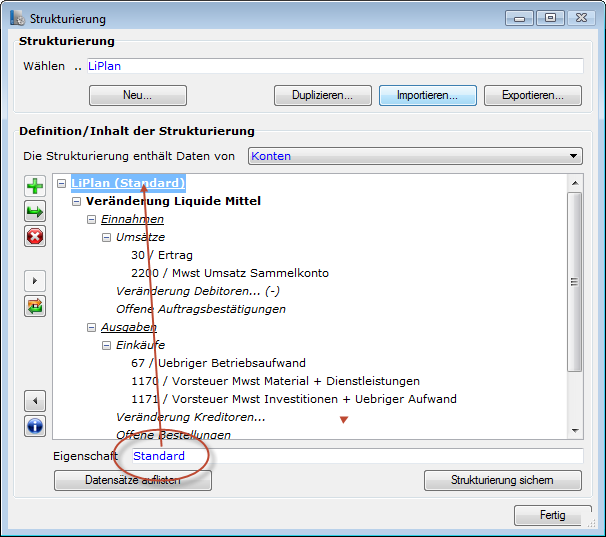Click the Eigenschaft input field
Image resolution: width=606 pixels, height=537 pixels.
(x=380, y=457)
